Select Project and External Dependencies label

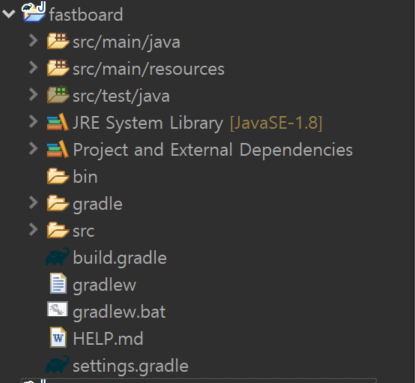(213, 150)
